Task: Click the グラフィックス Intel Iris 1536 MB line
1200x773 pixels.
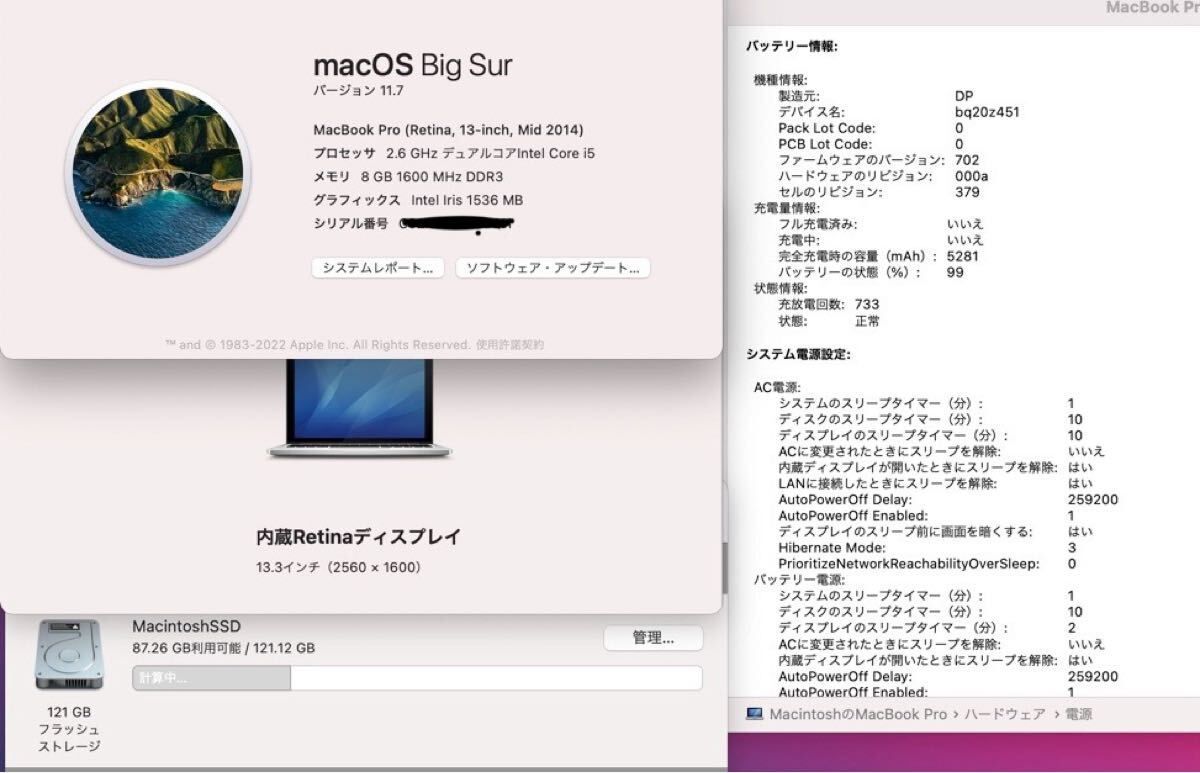Action: point(418,200)
